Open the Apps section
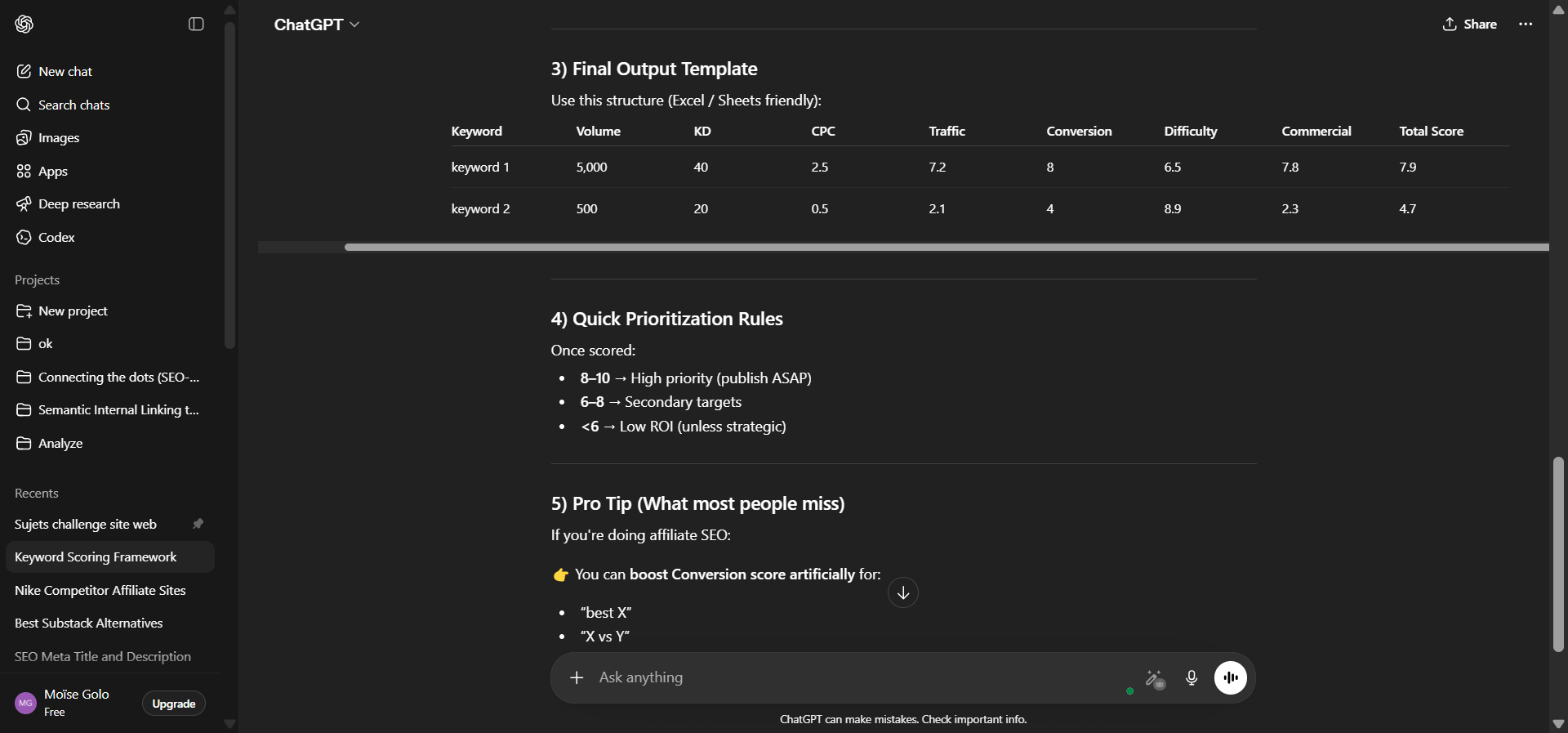 (x=54, y=171)
